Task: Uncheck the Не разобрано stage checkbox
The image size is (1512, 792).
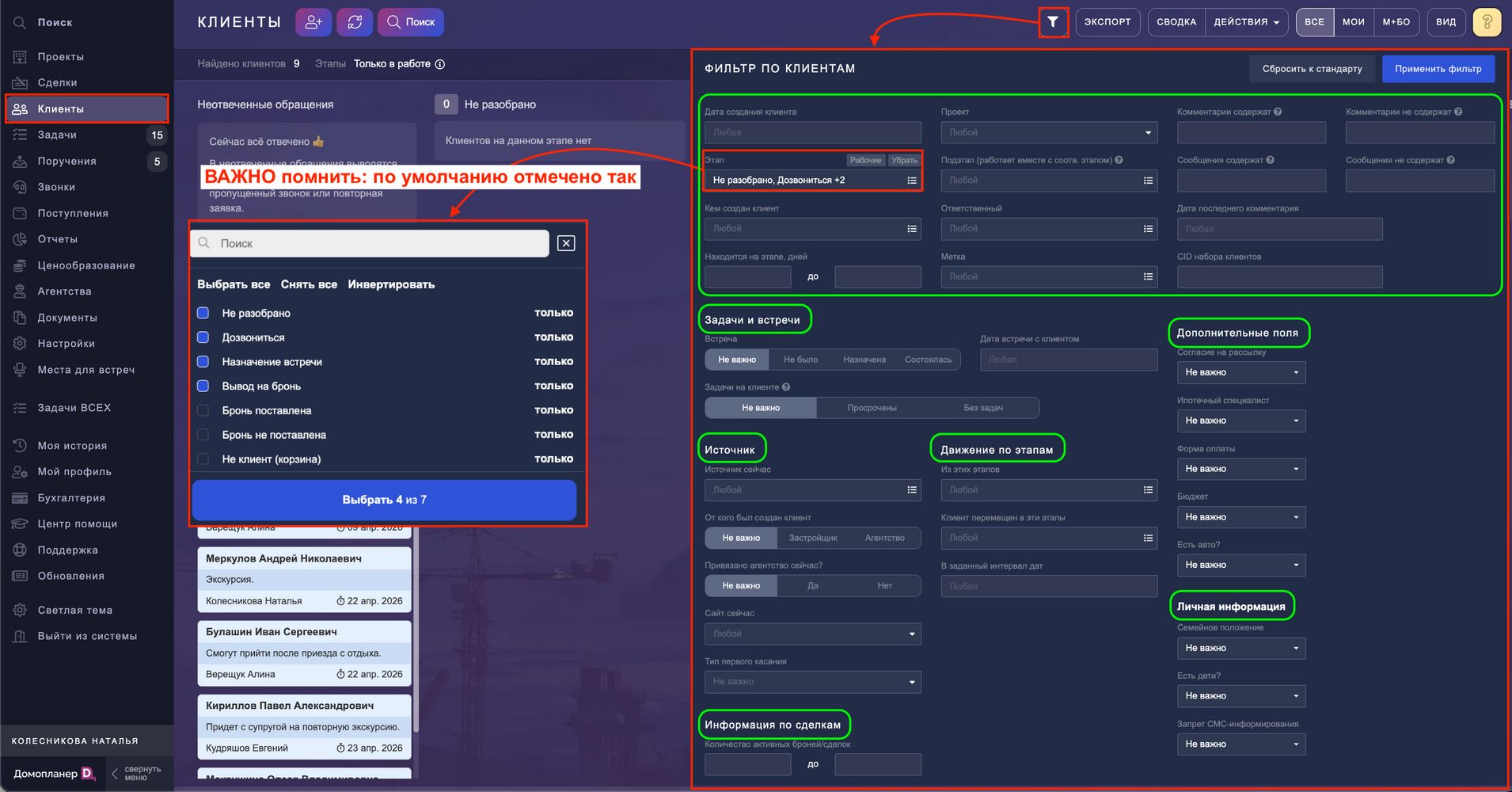Action: click(x=203, y=313)
